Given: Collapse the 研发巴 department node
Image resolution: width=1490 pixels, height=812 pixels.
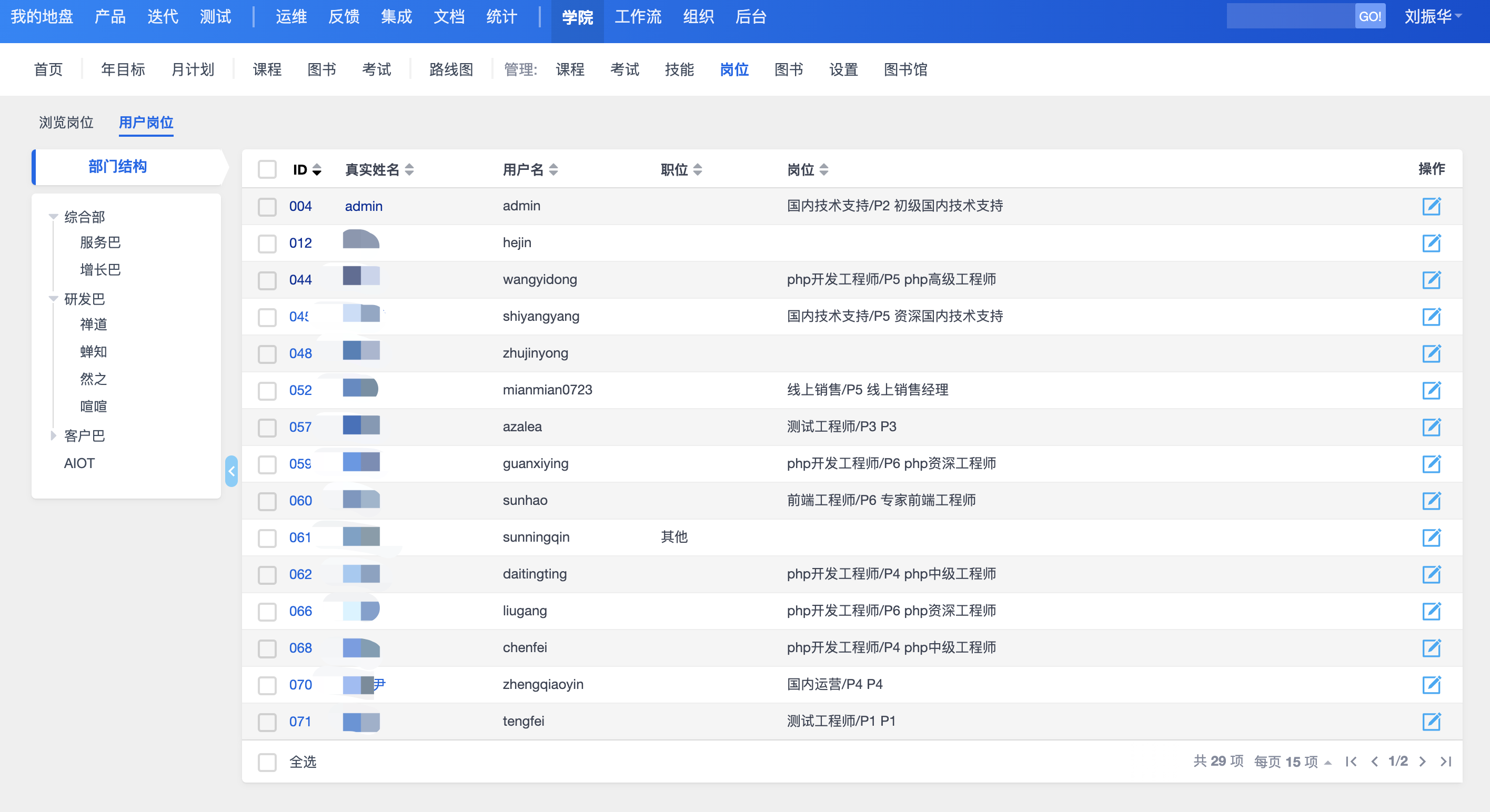Looking at the screenshot, I should pyautogui.click(x=53, y=299).
